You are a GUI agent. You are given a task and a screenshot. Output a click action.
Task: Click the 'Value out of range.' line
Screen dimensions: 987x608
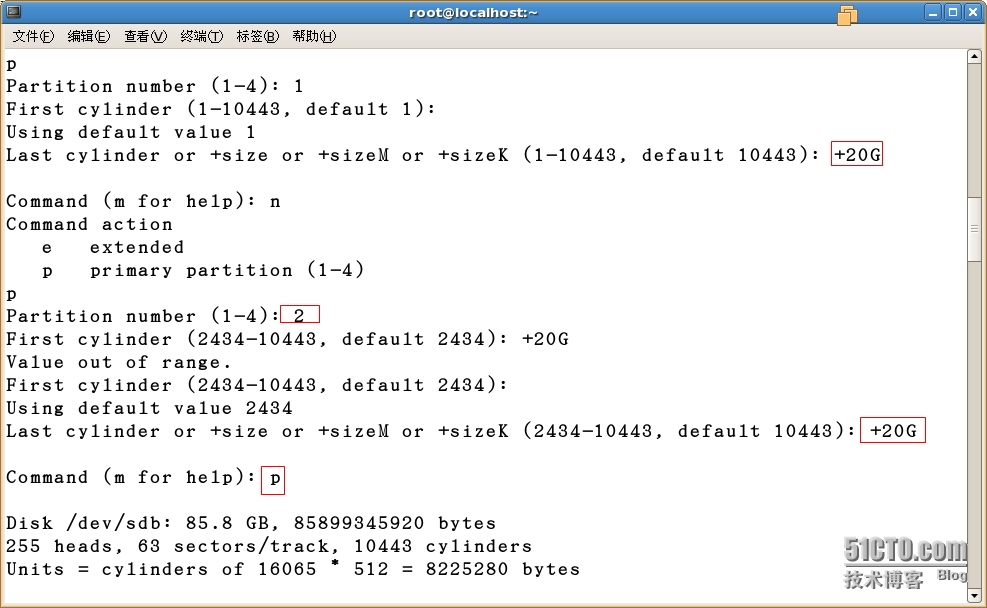[119, 363]
